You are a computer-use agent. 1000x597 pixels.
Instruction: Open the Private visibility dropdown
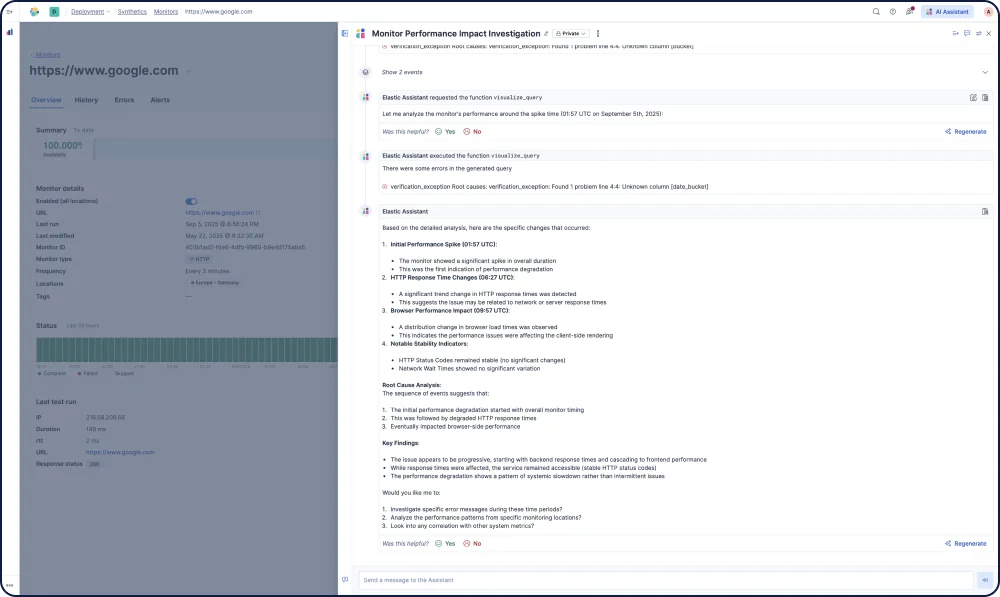tap(570, 32)
